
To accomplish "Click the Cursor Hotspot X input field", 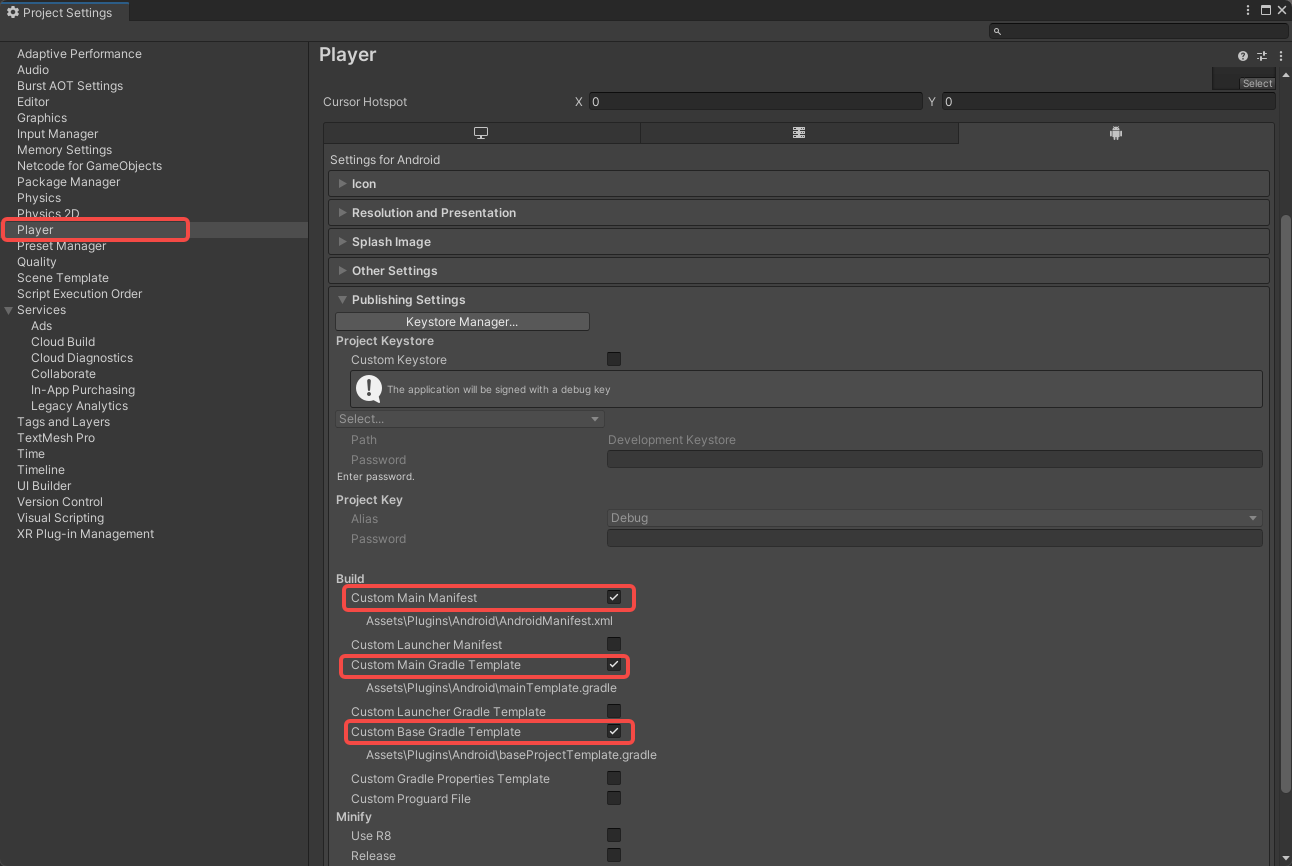I will (x=754, y=102).
